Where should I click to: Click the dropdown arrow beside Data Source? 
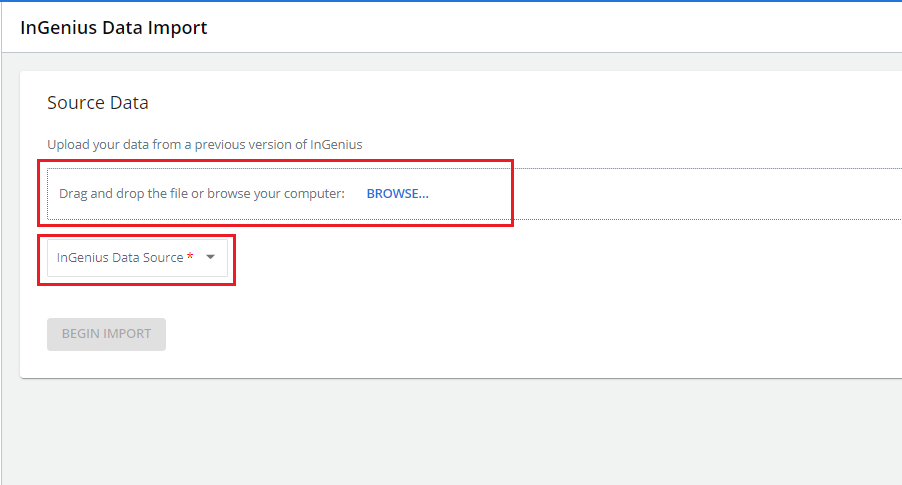(x=210, y=257)
